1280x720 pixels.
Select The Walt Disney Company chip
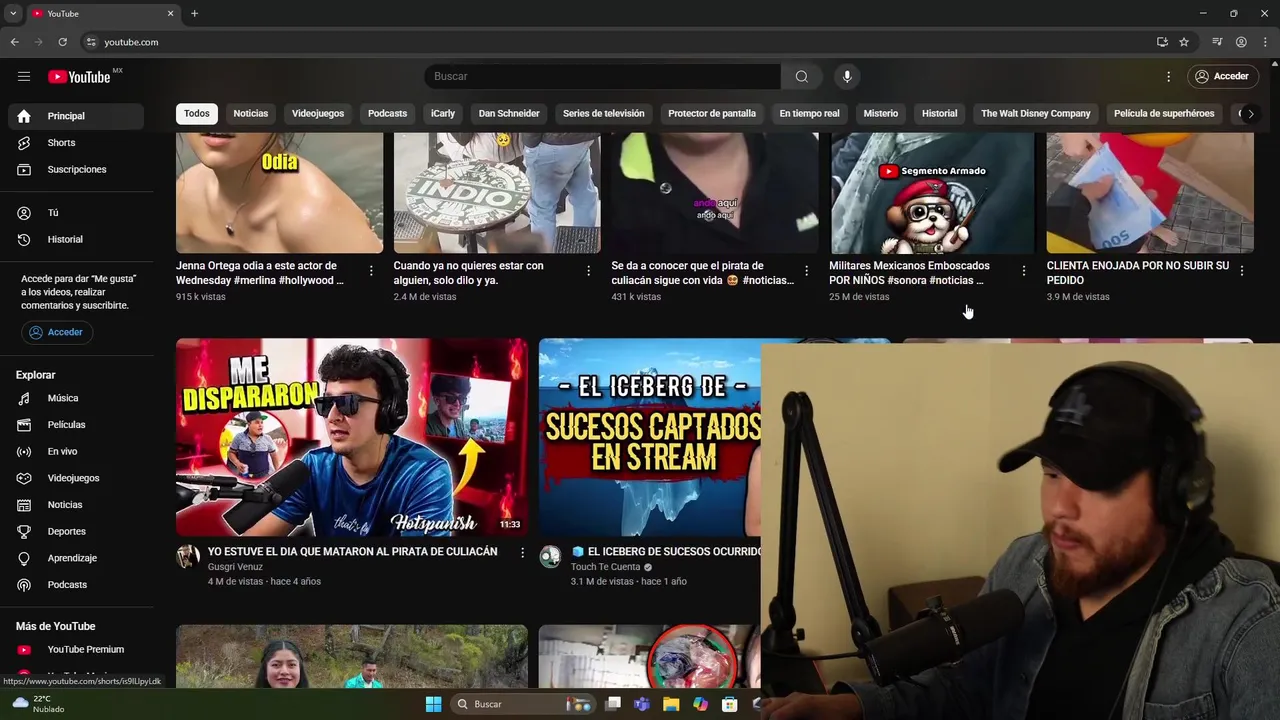click(1036, 113)
